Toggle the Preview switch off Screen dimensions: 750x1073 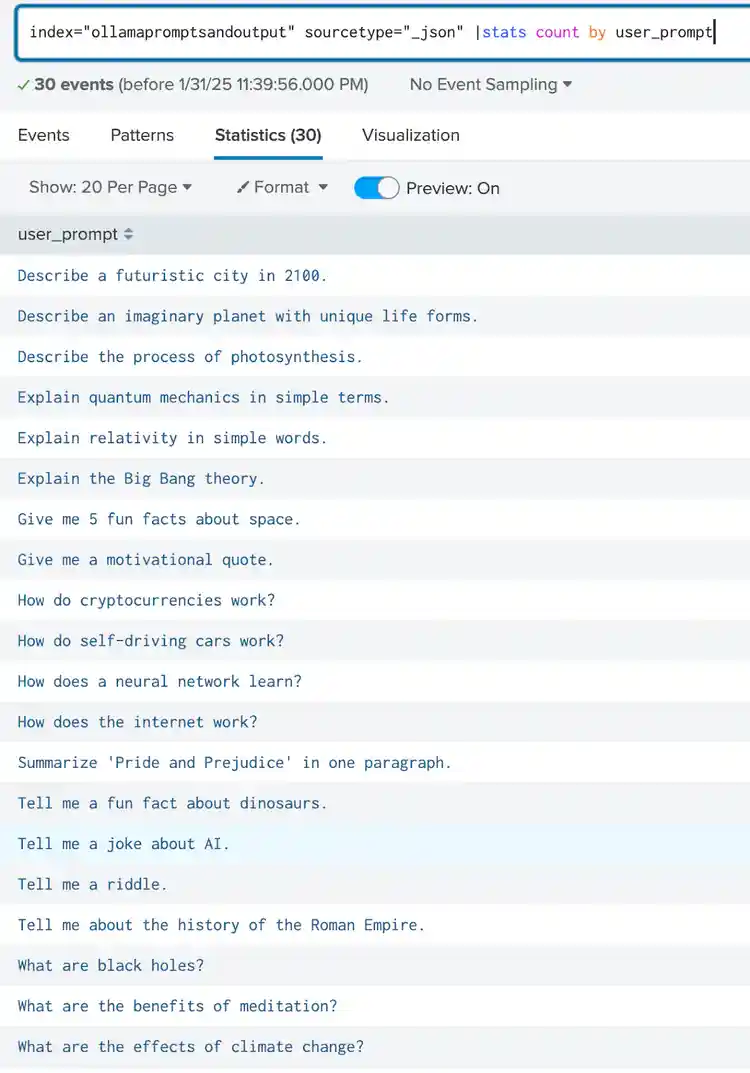click(x=377, y=188)
